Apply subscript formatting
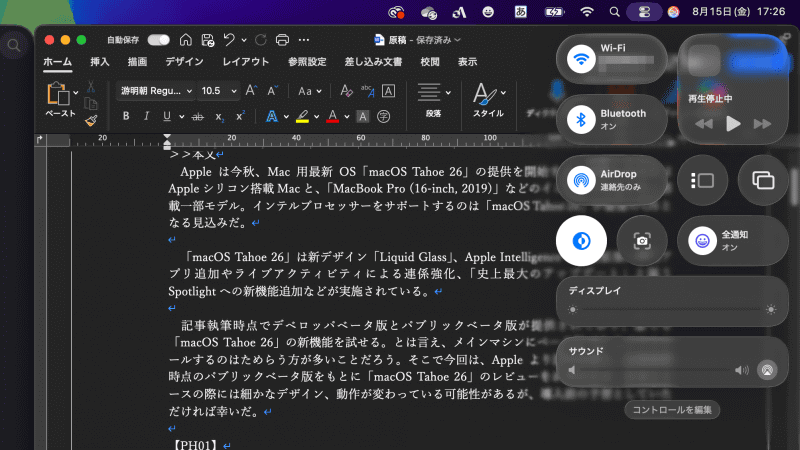 click(219, 117)
